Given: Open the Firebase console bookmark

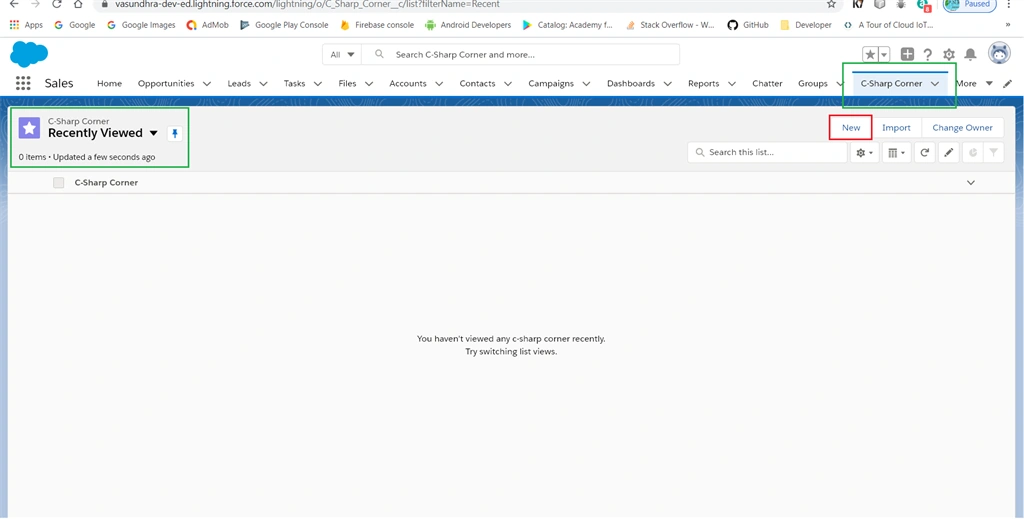Looking at the screenshot, I should (377, 25).
